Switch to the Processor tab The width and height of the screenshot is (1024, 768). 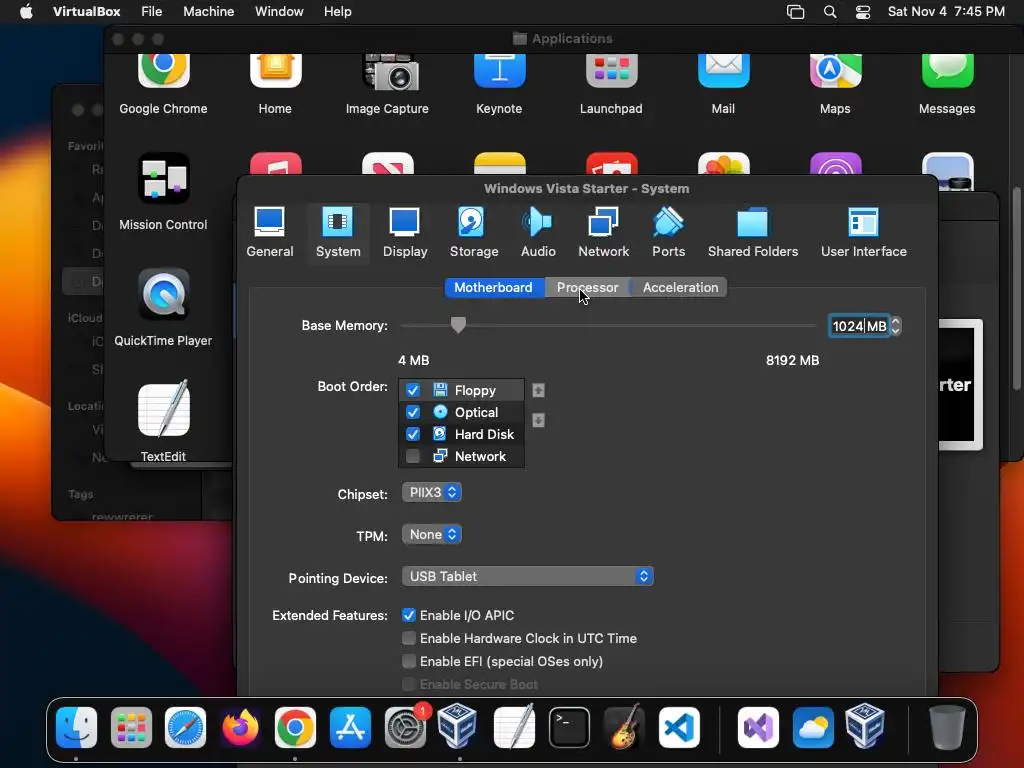point(587,287)
